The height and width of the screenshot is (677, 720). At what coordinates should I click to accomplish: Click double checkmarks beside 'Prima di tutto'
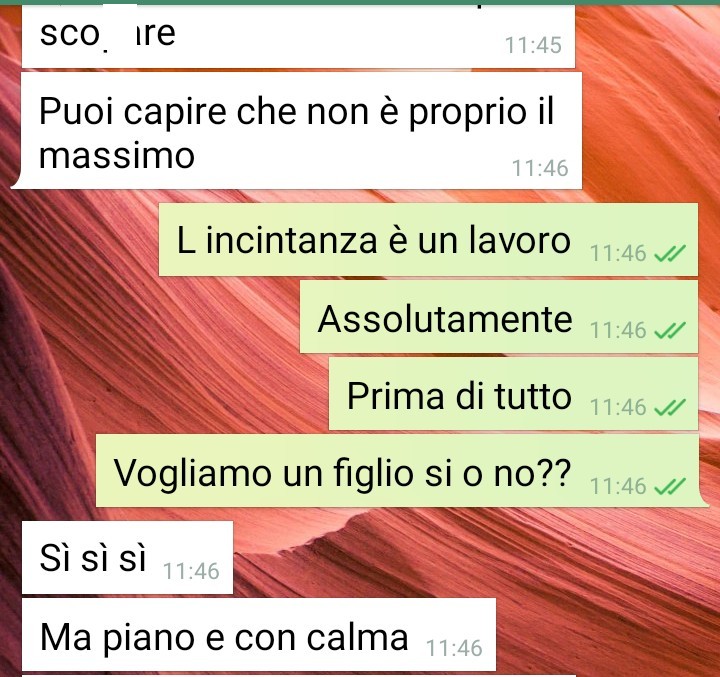coord(669,407)
